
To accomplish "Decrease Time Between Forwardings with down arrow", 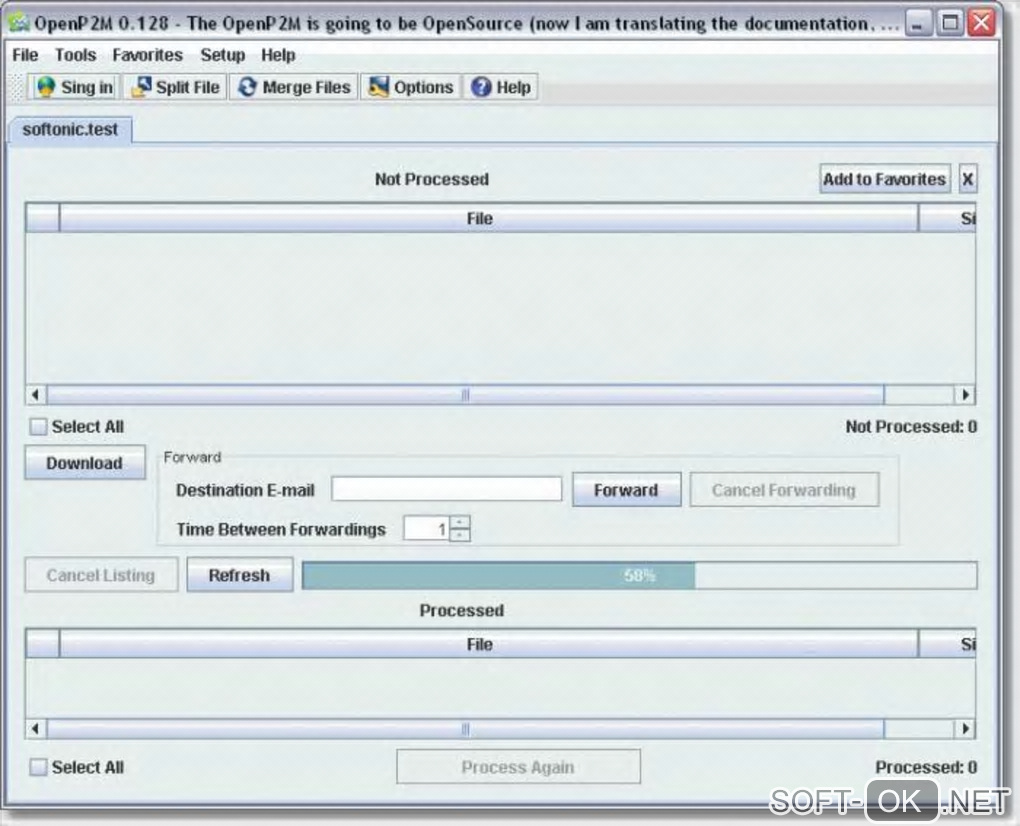I will 460,535.
